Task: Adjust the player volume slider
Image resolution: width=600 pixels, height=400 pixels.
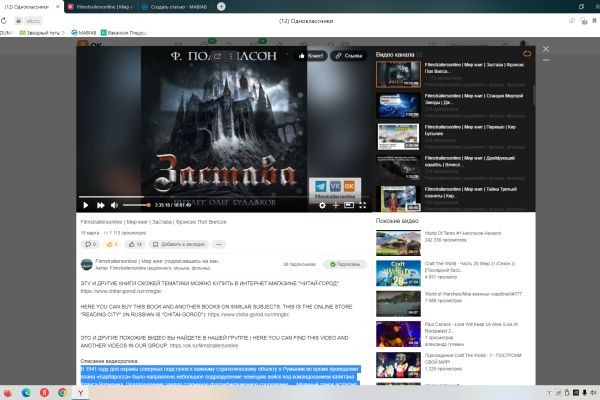Action: [x=137, y=205]
